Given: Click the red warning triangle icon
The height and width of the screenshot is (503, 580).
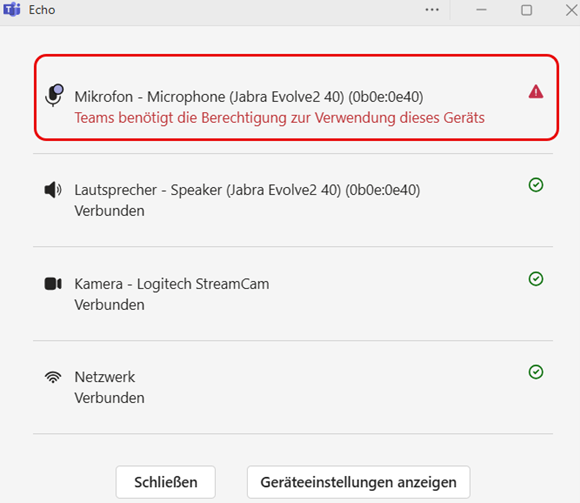Looking at the screenshot, I should (x=536, y=91).
